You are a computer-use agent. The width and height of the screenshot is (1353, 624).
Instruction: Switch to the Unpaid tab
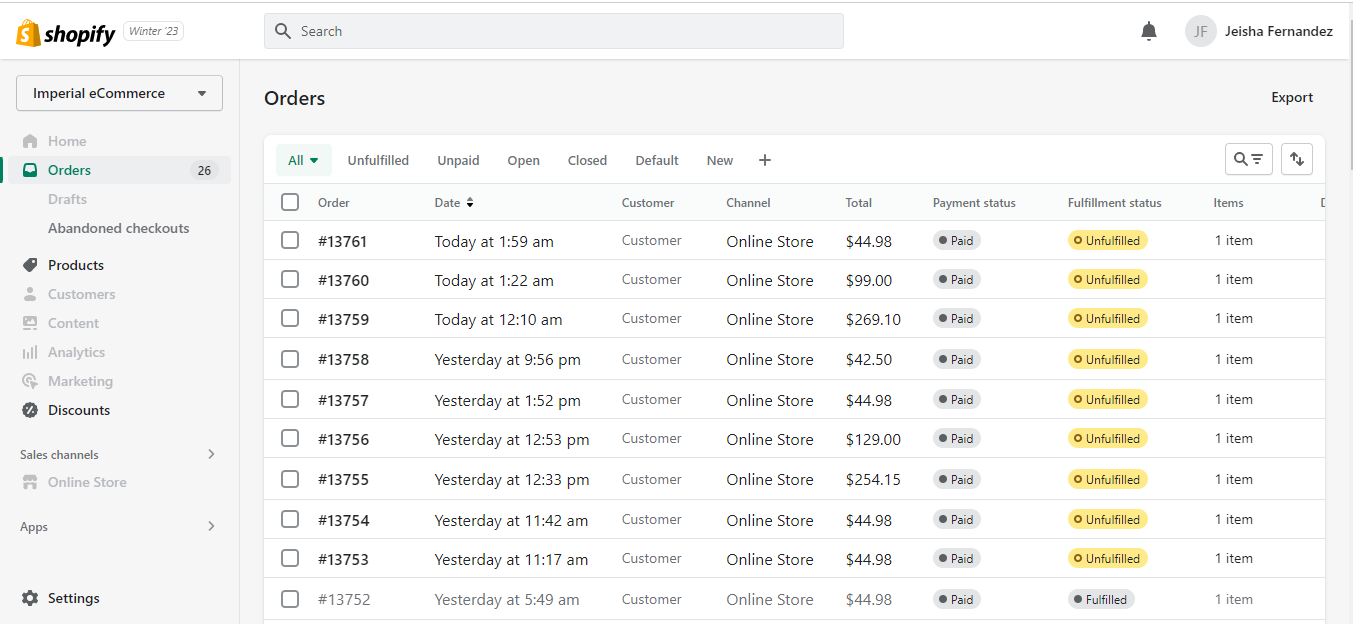tap(458, 160)
